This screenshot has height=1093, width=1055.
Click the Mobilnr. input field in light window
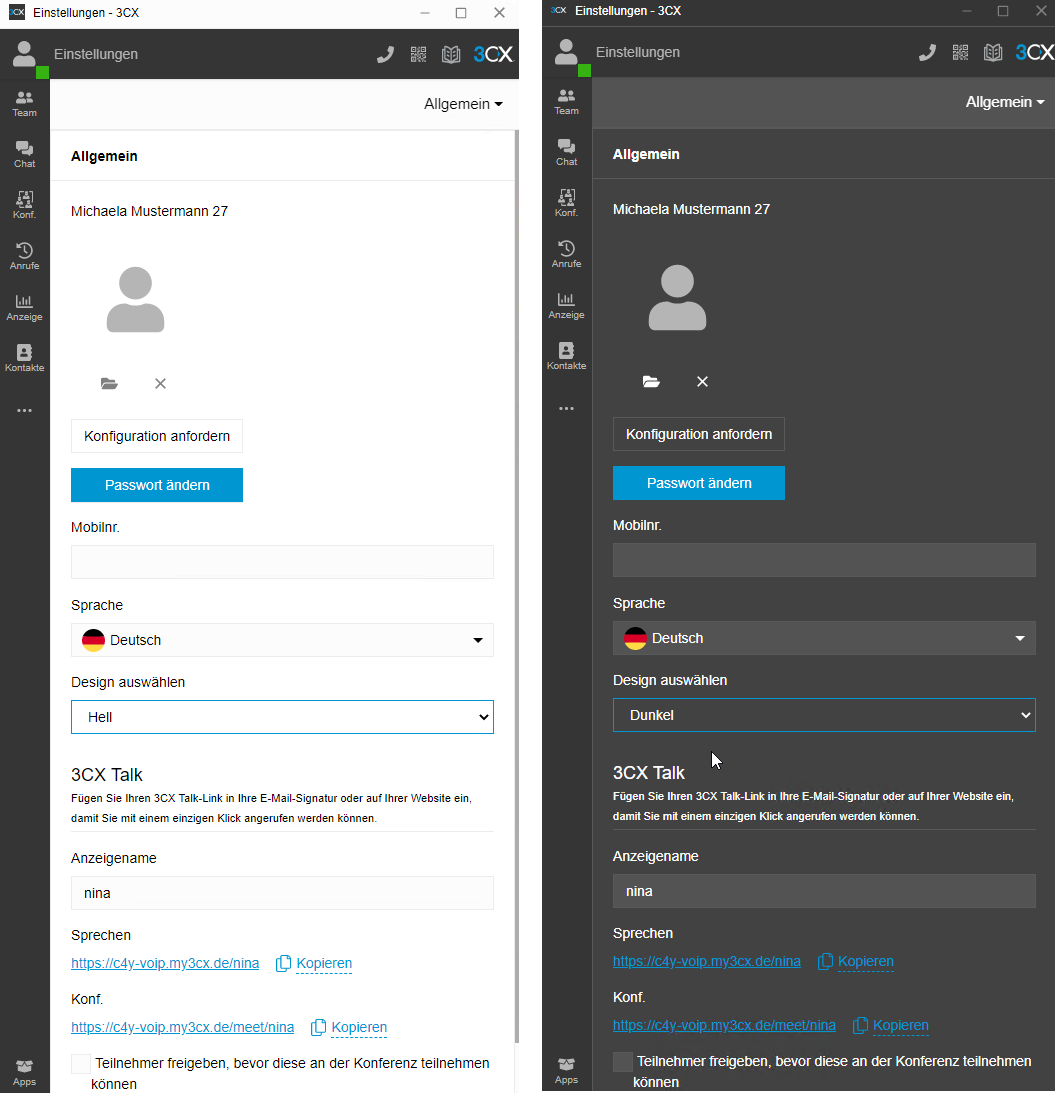[282, 562]
